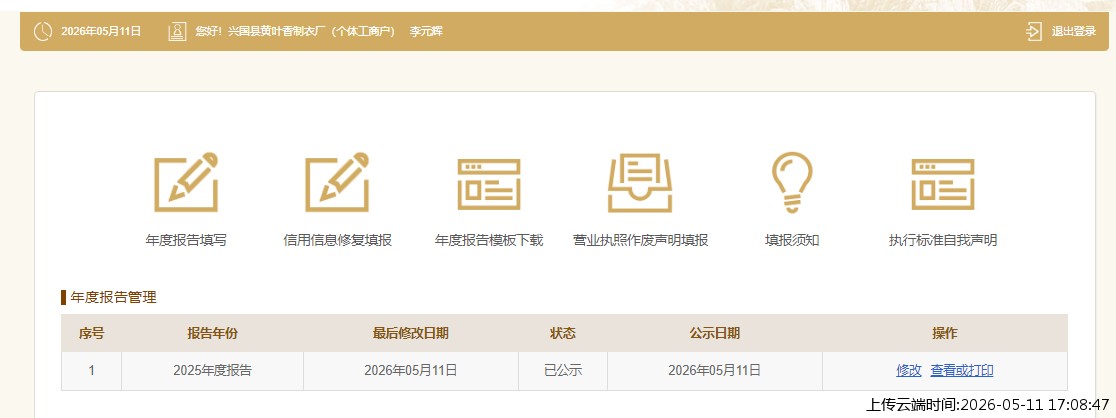Click the row number 1 cell
Image resolution: width=1116 pixels, height=418 pixels.
click(x=91, y=370)
